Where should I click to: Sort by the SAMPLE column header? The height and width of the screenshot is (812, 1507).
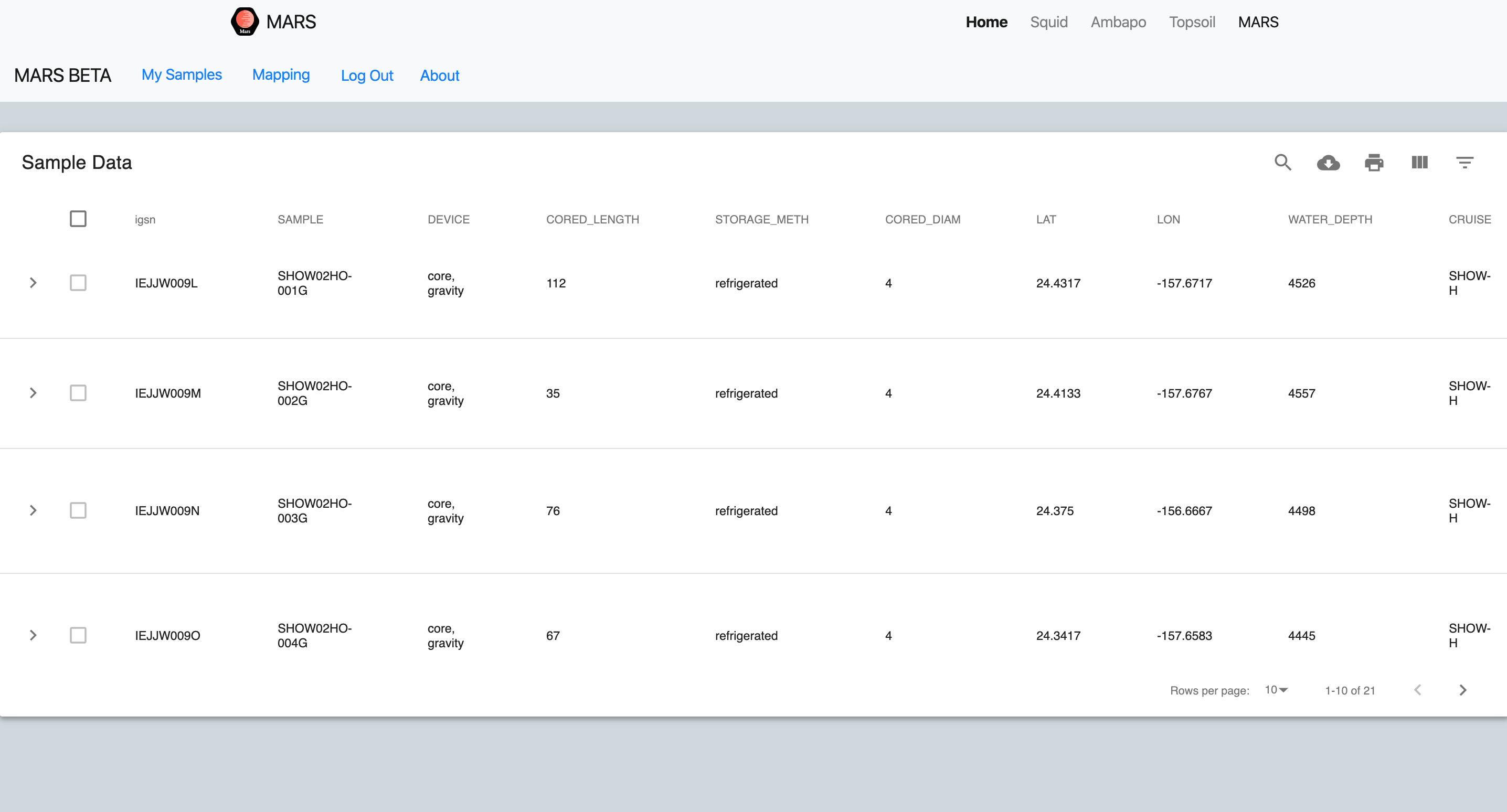point(300,219)
